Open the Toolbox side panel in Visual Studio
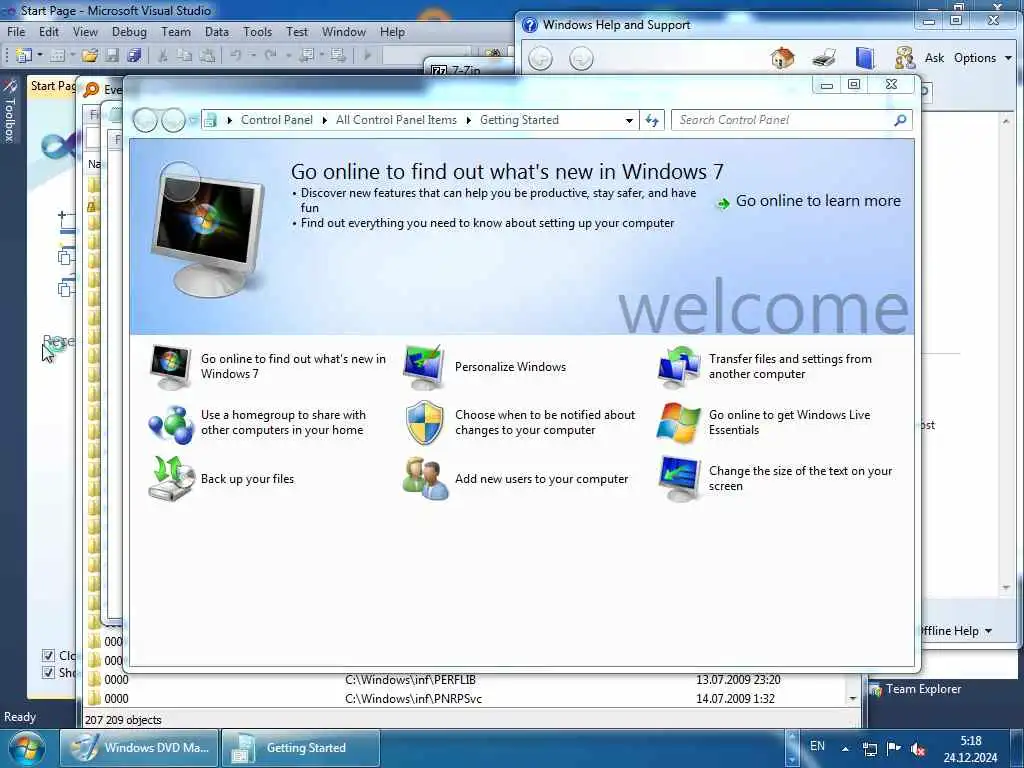This screenshot has height=768, width=1024. click(9, 111)
